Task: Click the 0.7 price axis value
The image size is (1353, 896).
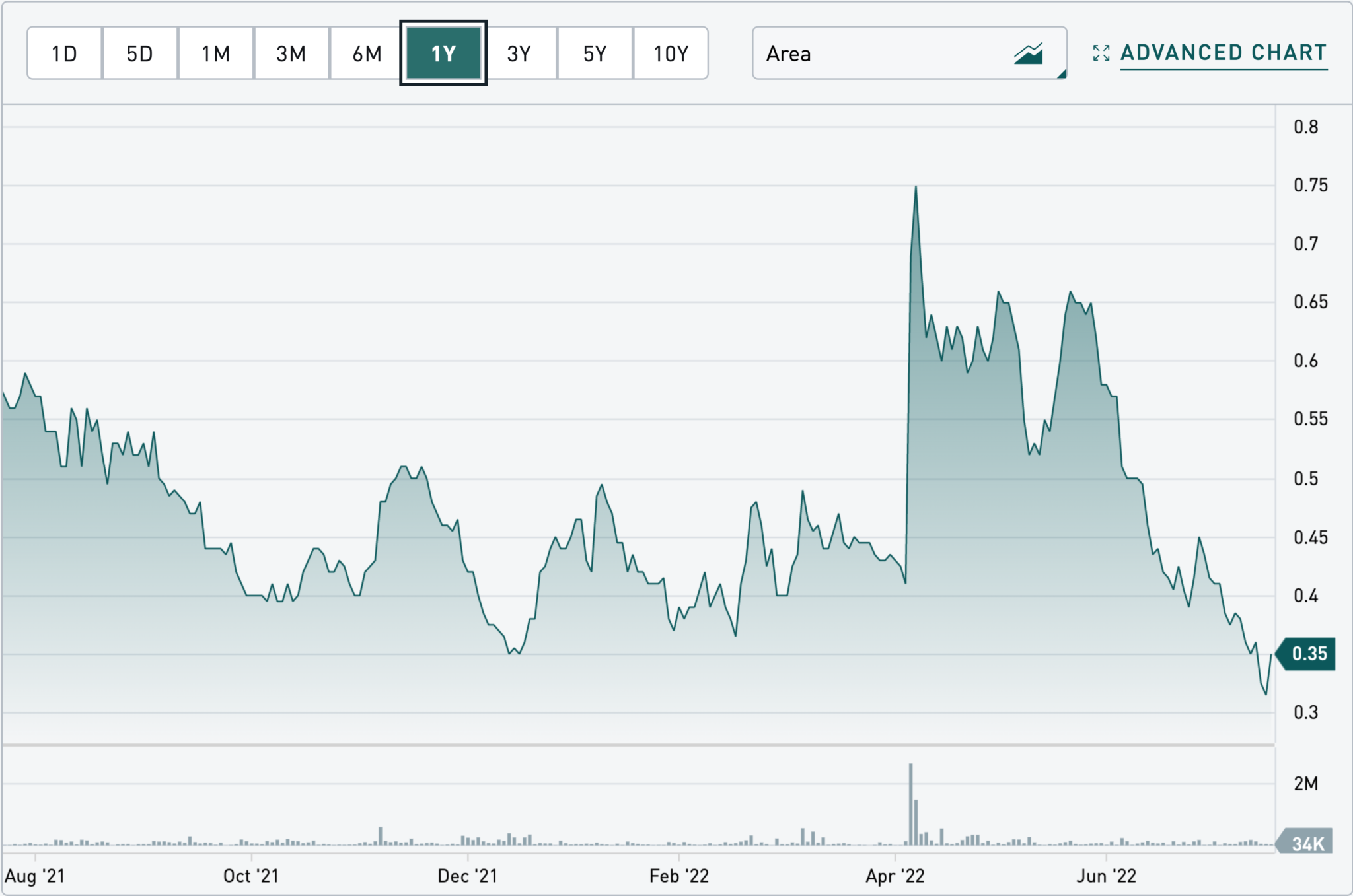Action: click(x=1305, y=244)
